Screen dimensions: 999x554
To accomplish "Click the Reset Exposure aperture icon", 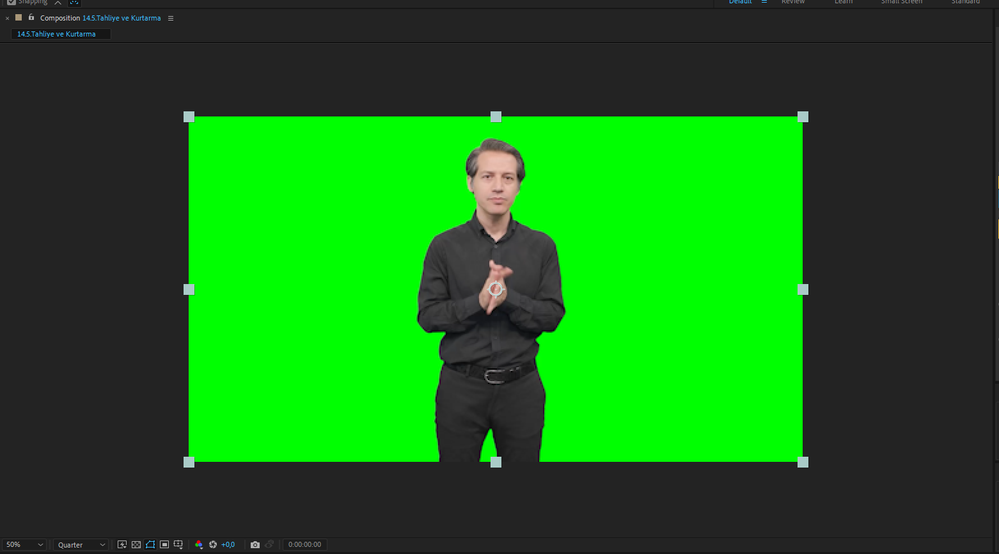I will coord(213,544).
